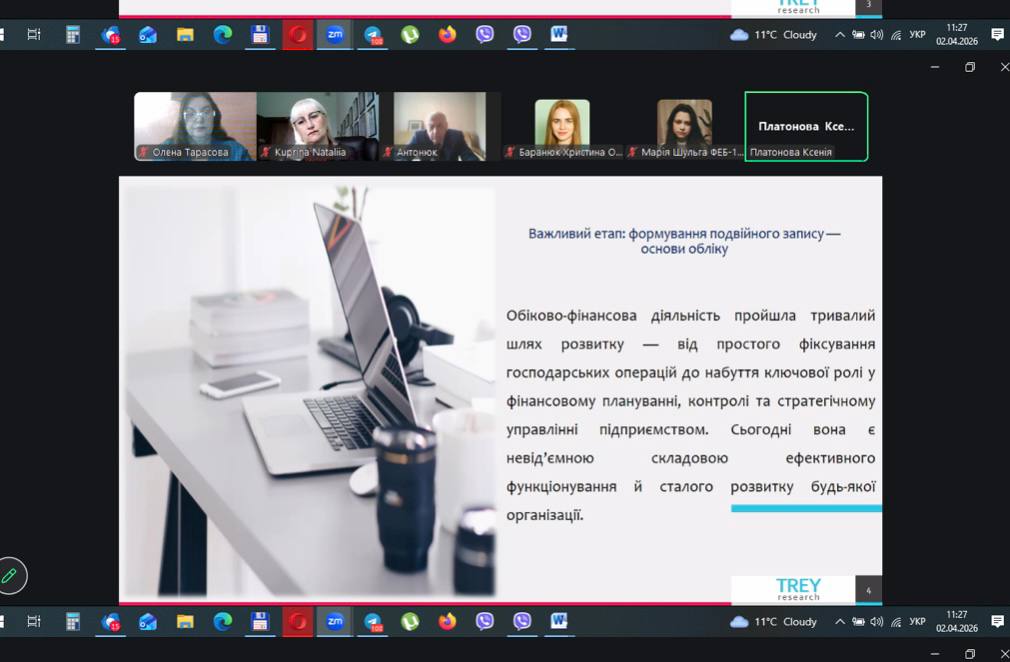Open Telegram from the lower taskbar
This screenshot has width=1010, height=662.
pos(373,621)
